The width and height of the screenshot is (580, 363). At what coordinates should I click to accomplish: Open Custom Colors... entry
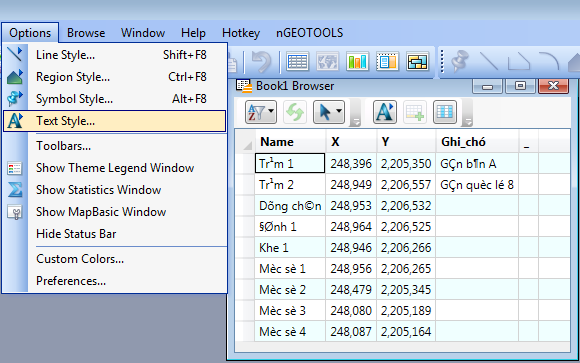115,259
